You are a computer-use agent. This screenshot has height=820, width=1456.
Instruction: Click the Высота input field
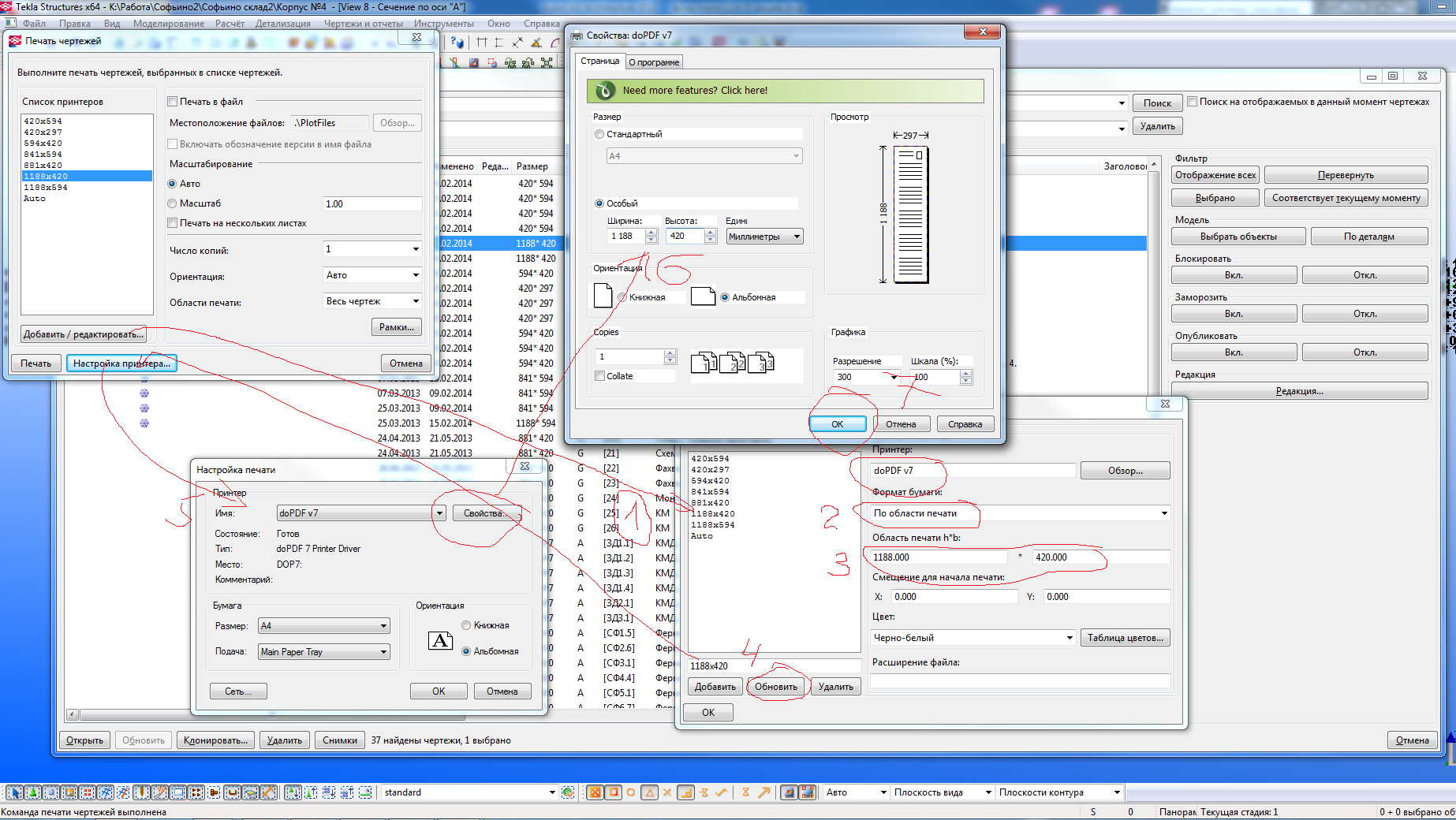[683, 236]
